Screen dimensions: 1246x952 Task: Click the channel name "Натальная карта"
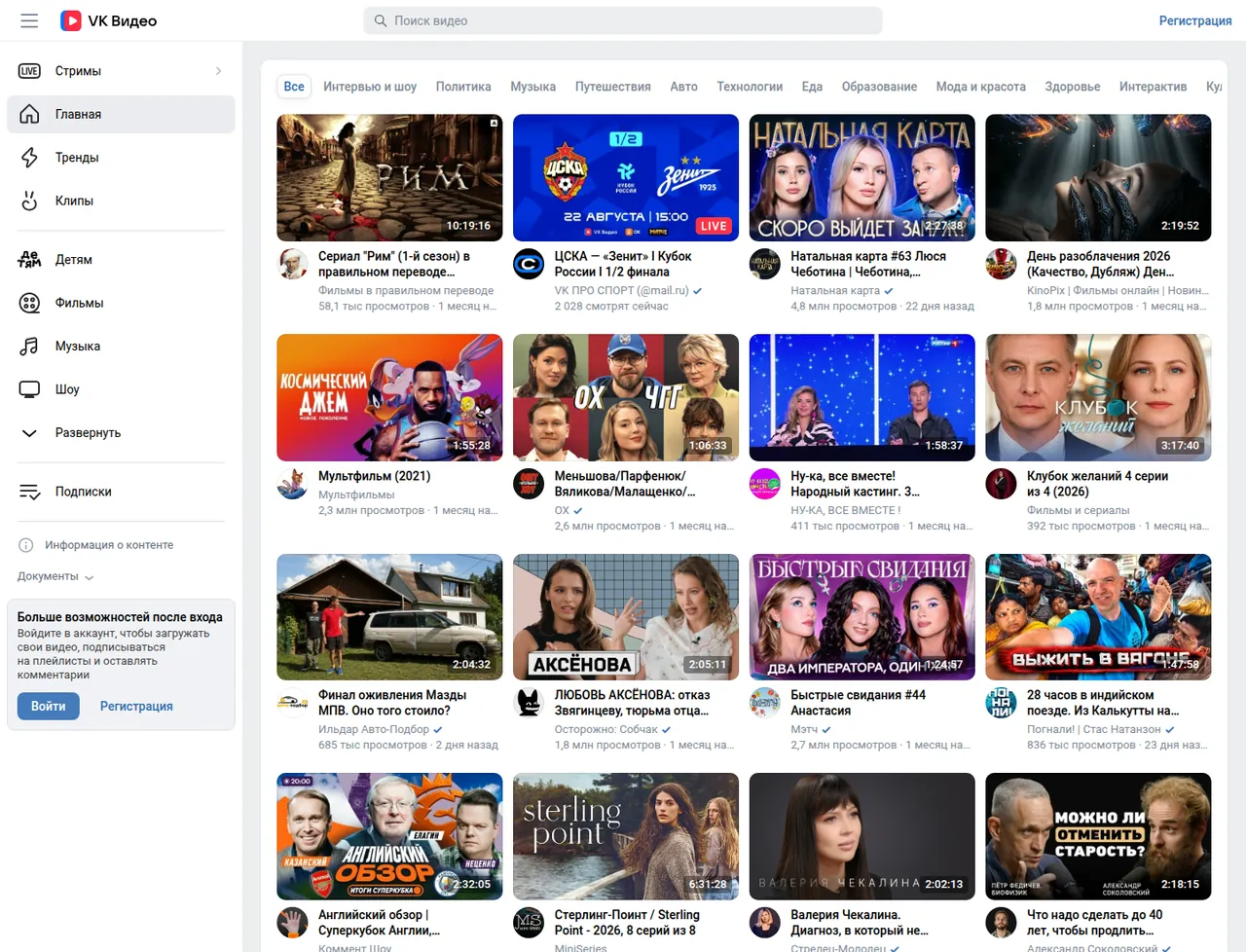835,290
